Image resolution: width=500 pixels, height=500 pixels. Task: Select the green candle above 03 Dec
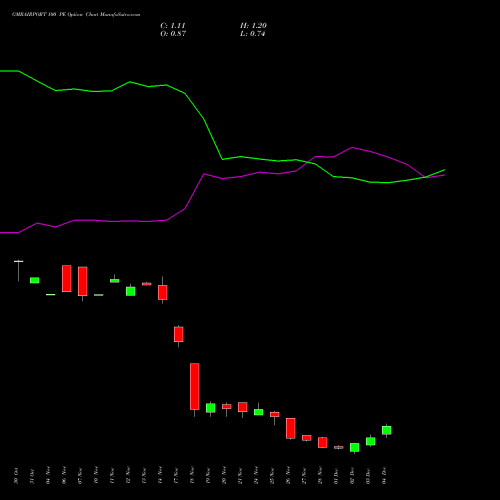tap(371, 441)
